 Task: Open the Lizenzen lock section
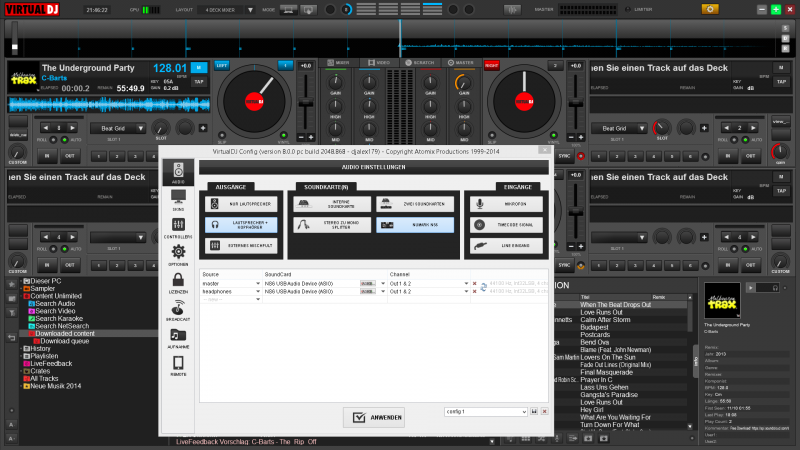click(178, 283)
